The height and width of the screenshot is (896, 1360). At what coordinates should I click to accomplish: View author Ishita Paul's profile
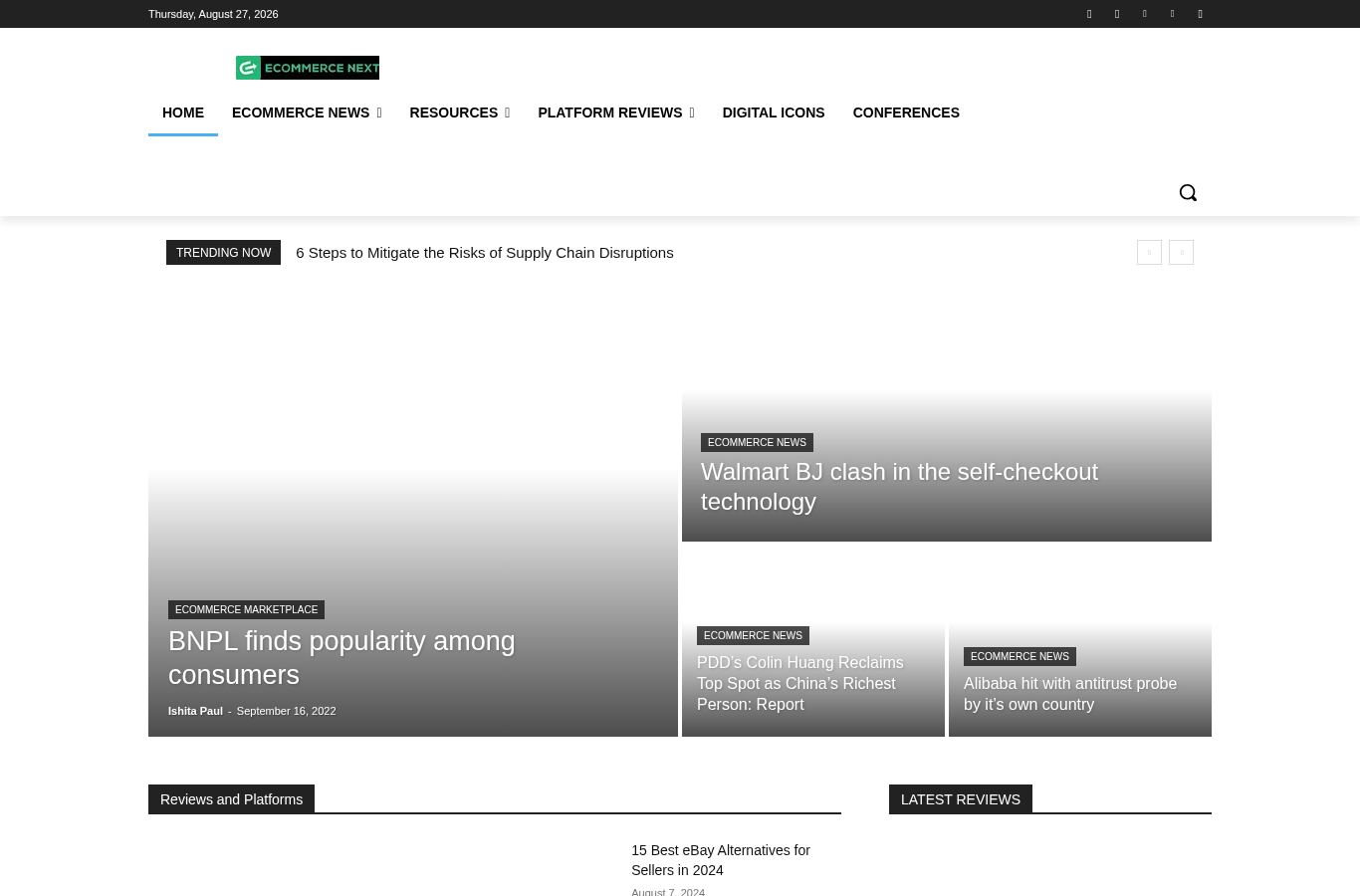pyautogui.click(x=195, y=711)
